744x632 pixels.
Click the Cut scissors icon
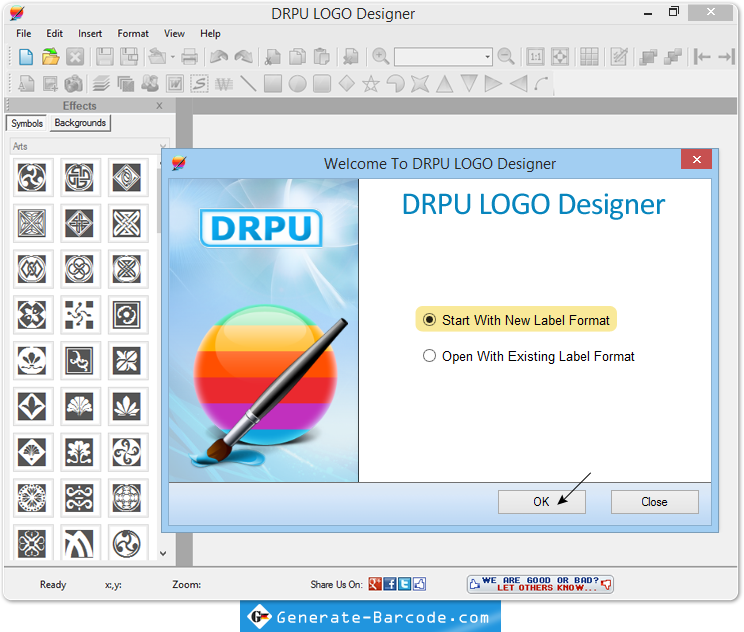tap(273, 57)
